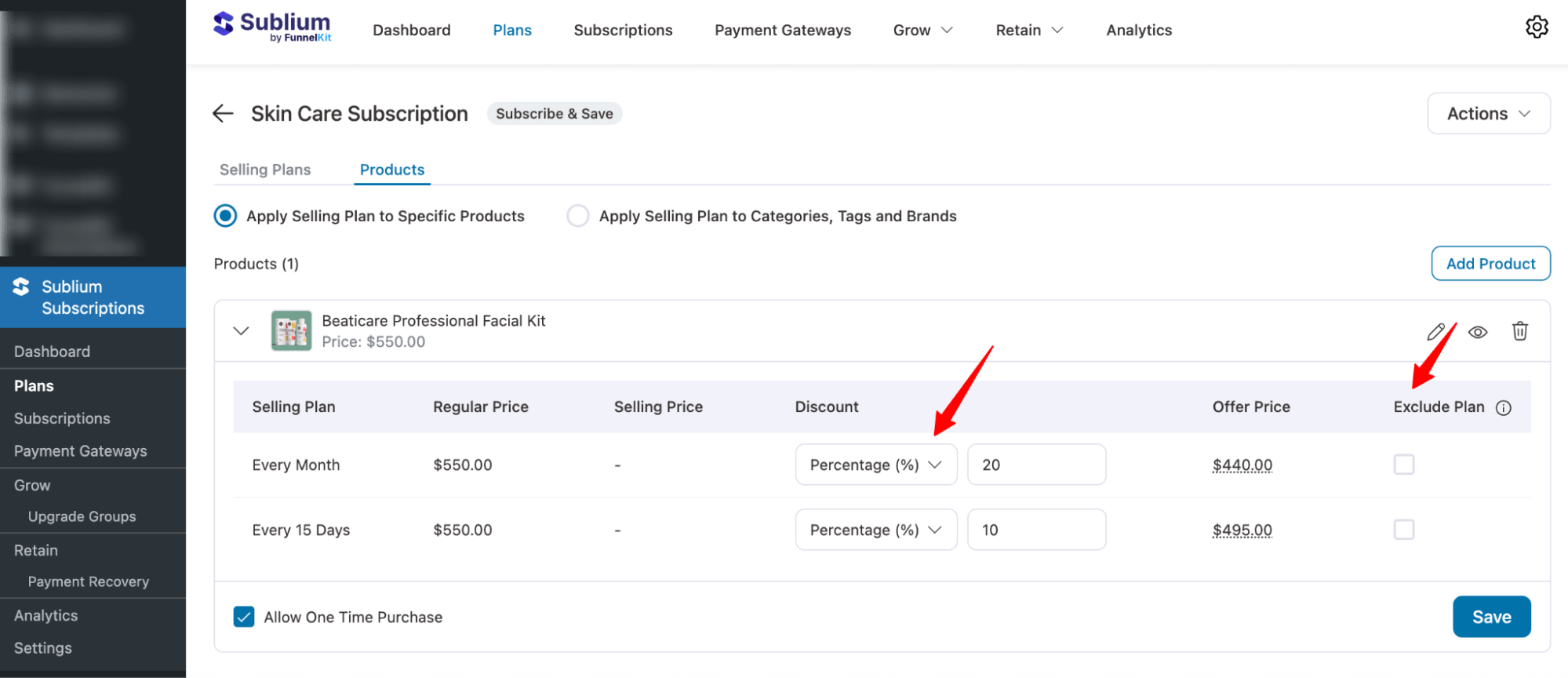Open the Every Month discount type dropdown

point(876,465)
